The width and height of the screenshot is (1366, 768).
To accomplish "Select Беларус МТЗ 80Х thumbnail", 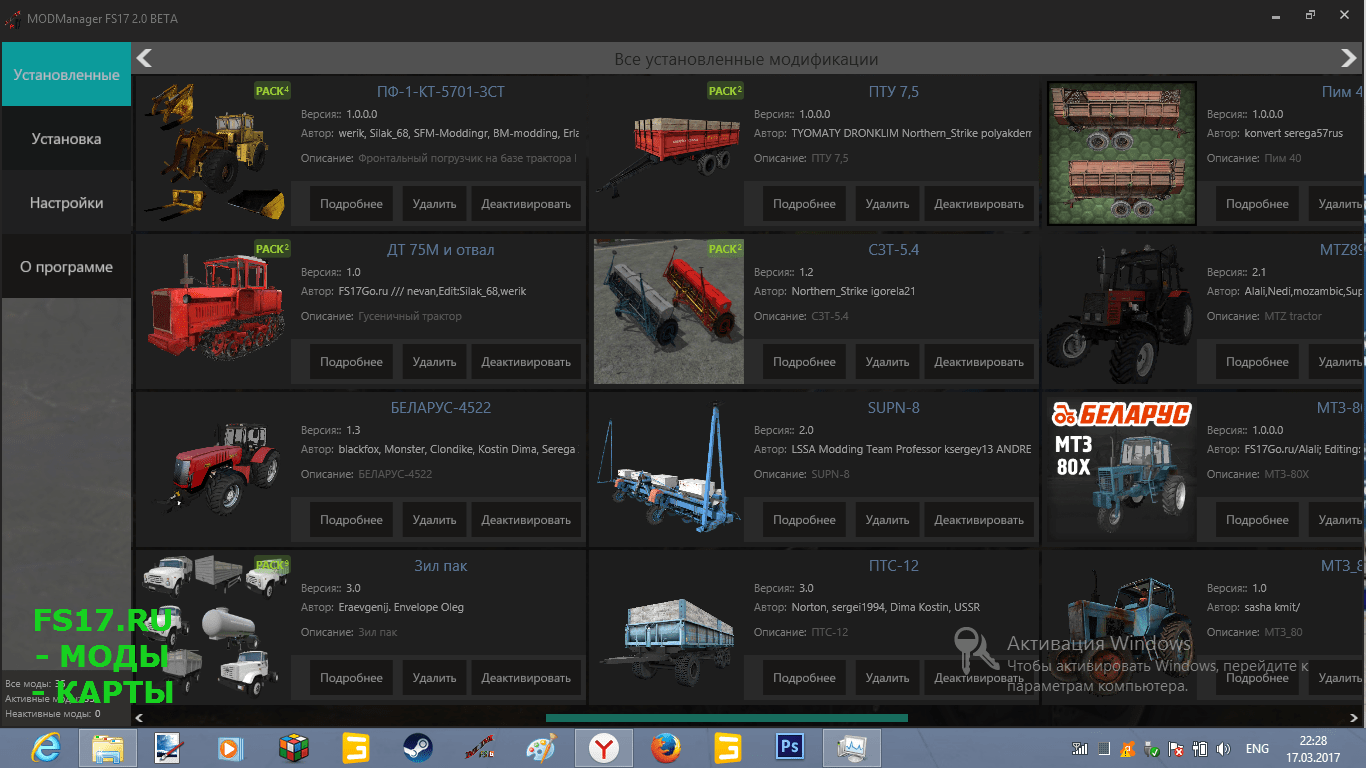I will [x=1121, y=469].
